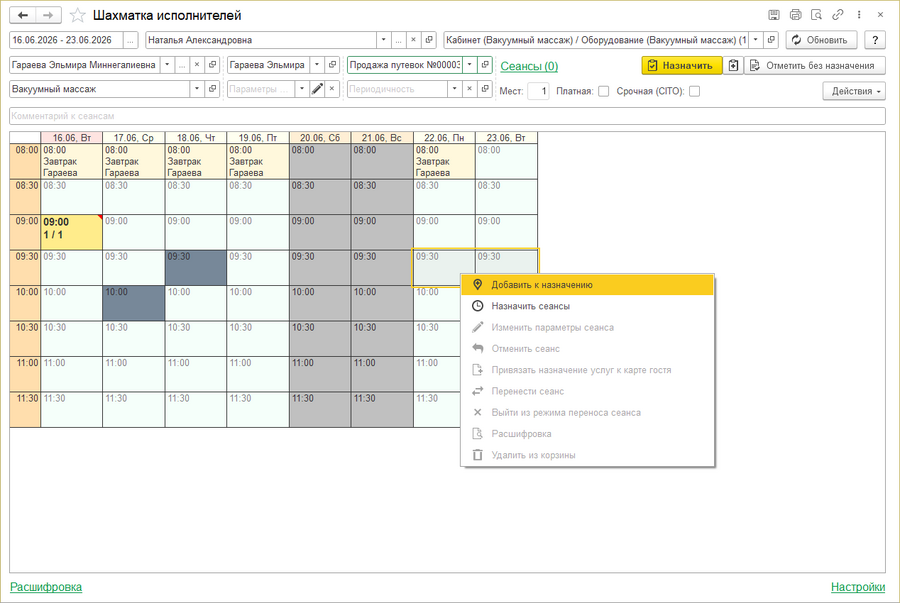Expand the Кабинет / Оборудование dropdown
Screen dimensions: 900x603
pyautogui.click(x=756, y=40)
